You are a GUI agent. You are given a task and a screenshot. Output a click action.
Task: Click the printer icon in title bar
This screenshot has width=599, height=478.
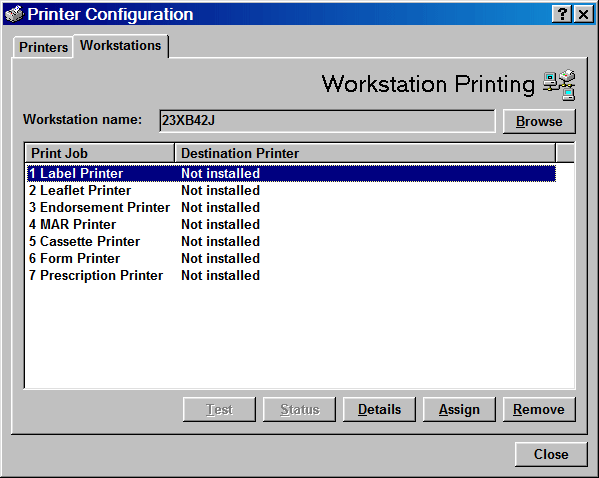(x=15, y=15)
